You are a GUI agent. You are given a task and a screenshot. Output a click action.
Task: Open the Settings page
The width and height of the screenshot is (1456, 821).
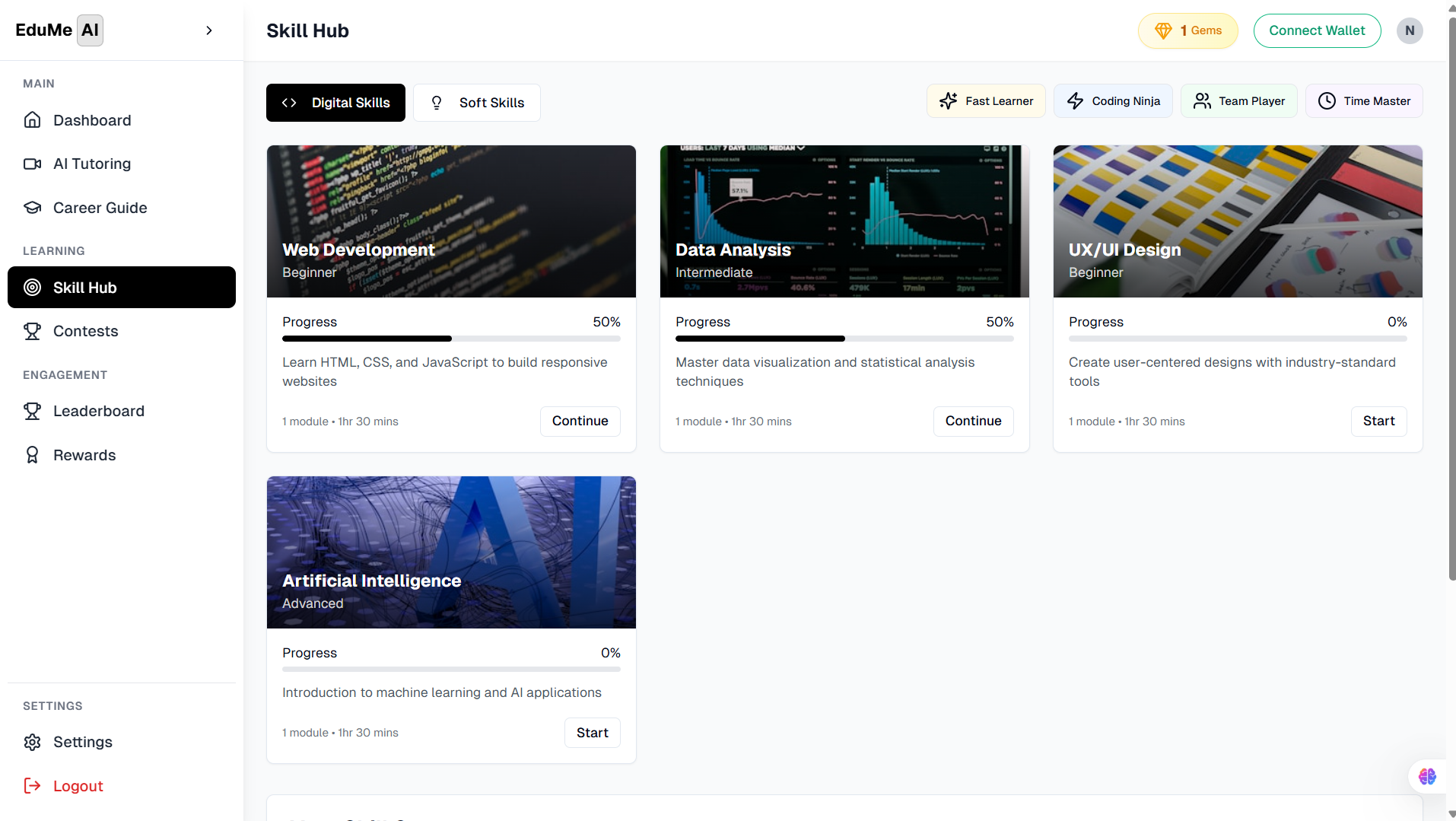(122, 742)
